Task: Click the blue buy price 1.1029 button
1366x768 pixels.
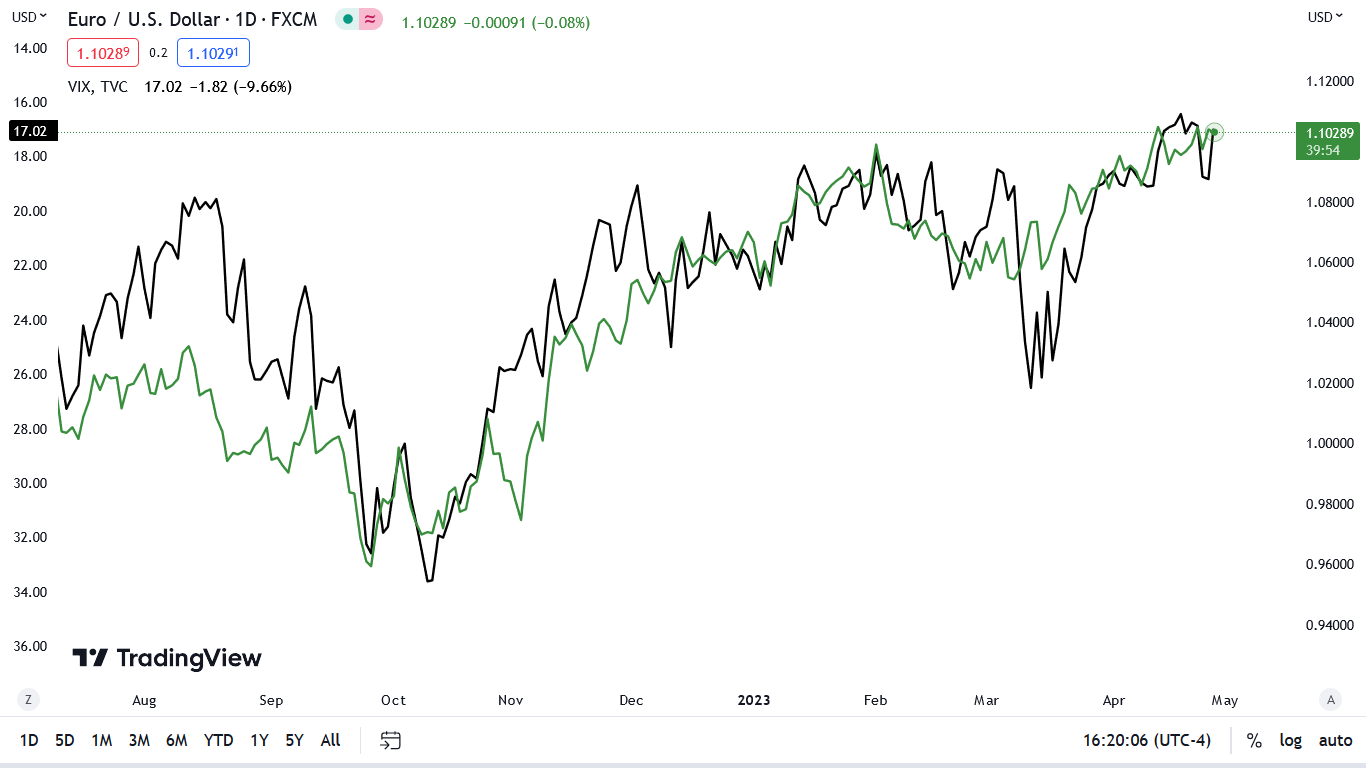Action: (x=213, y=53)
